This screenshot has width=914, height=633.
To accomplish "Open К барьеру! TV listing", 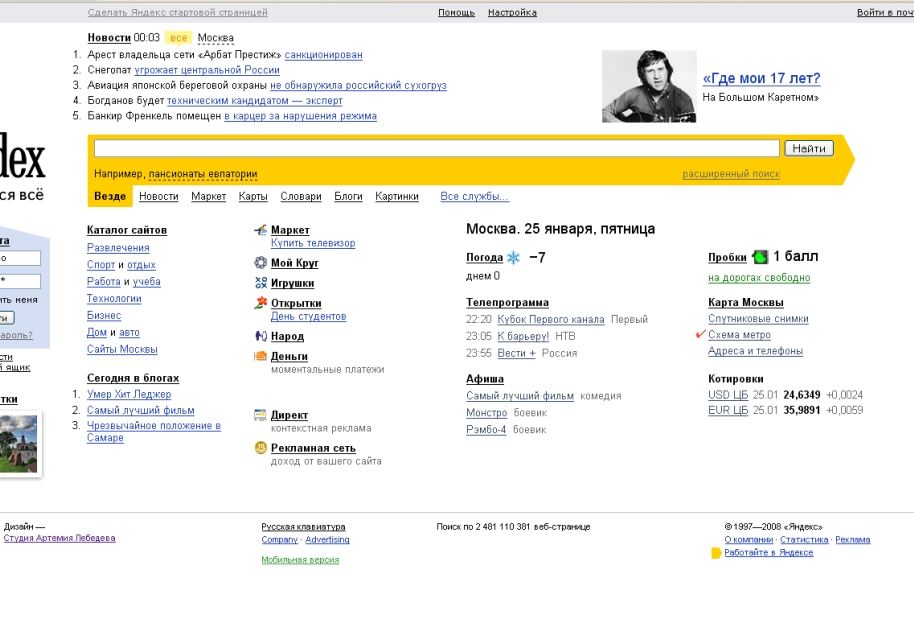I will [523, 336].
